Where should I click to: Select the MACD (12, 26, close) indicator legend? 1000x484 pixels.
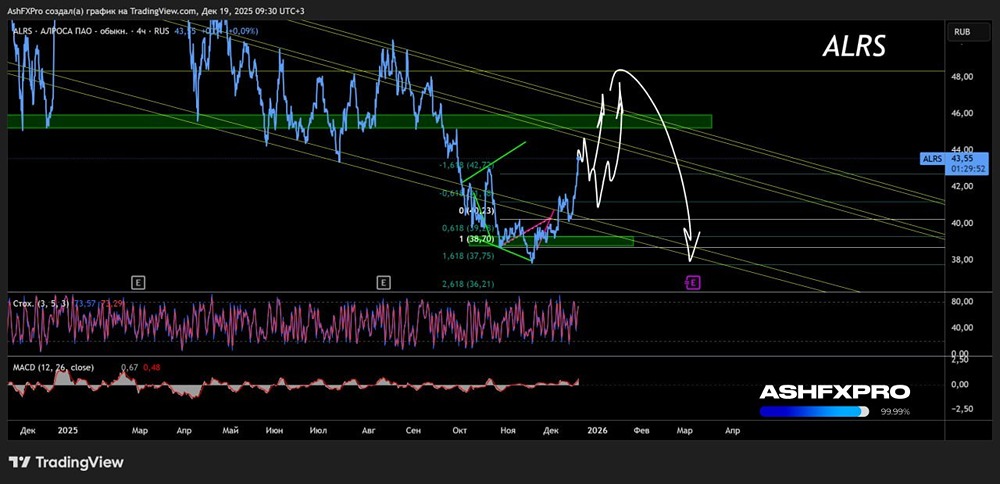(x=53, y=368)
